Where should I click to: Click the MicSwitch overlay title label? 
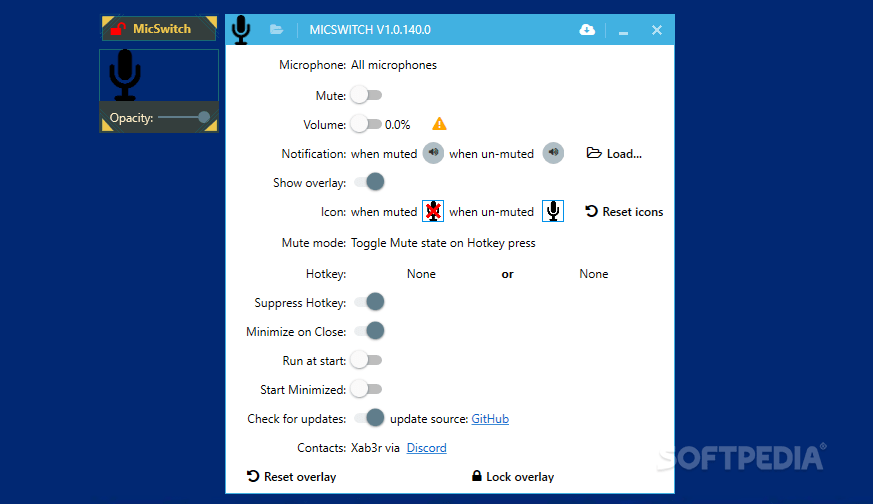[162, 29]
